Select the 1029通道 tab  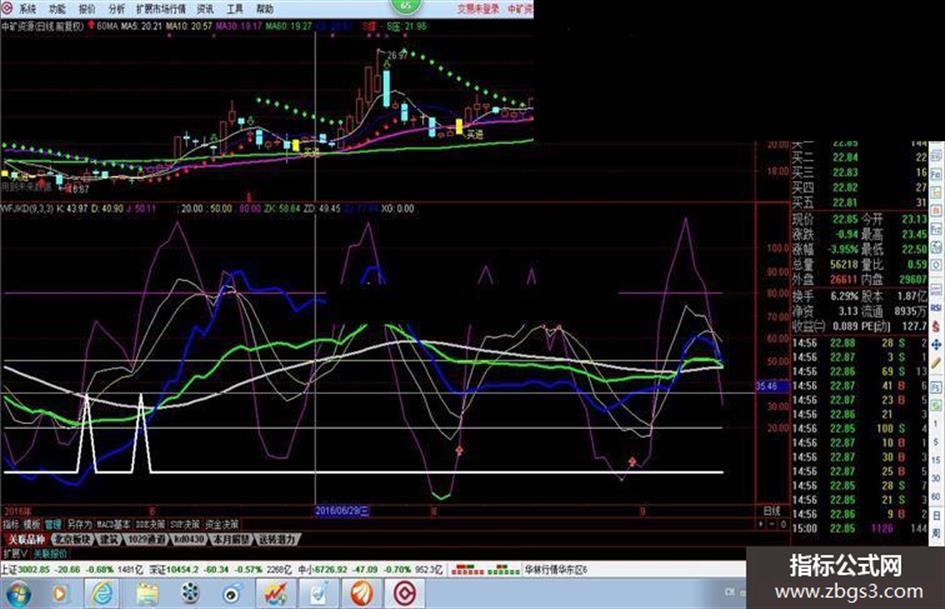click(146, 539)
